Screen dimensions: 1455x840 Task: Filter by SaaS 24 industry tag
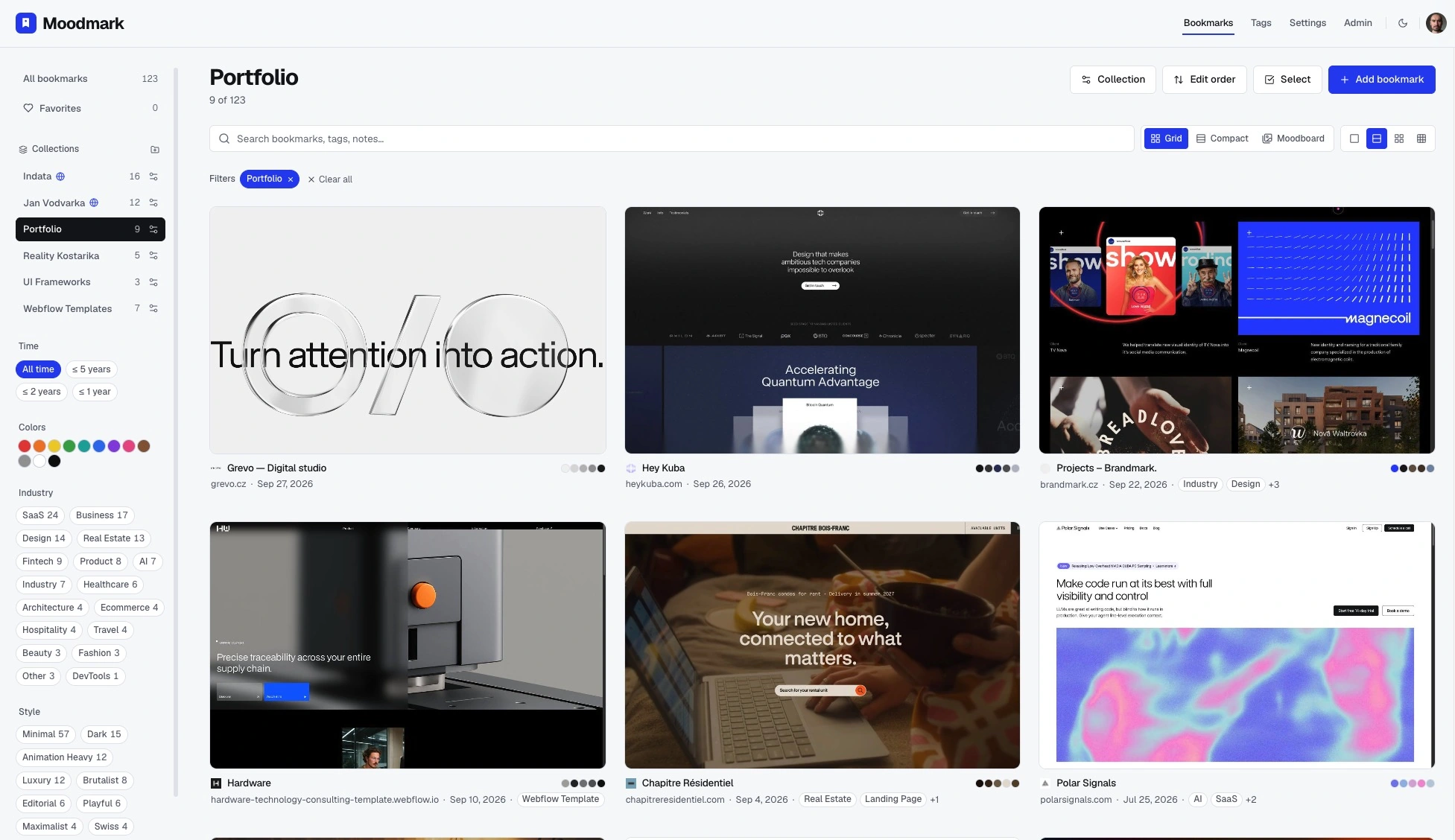[x=40, y=515]
